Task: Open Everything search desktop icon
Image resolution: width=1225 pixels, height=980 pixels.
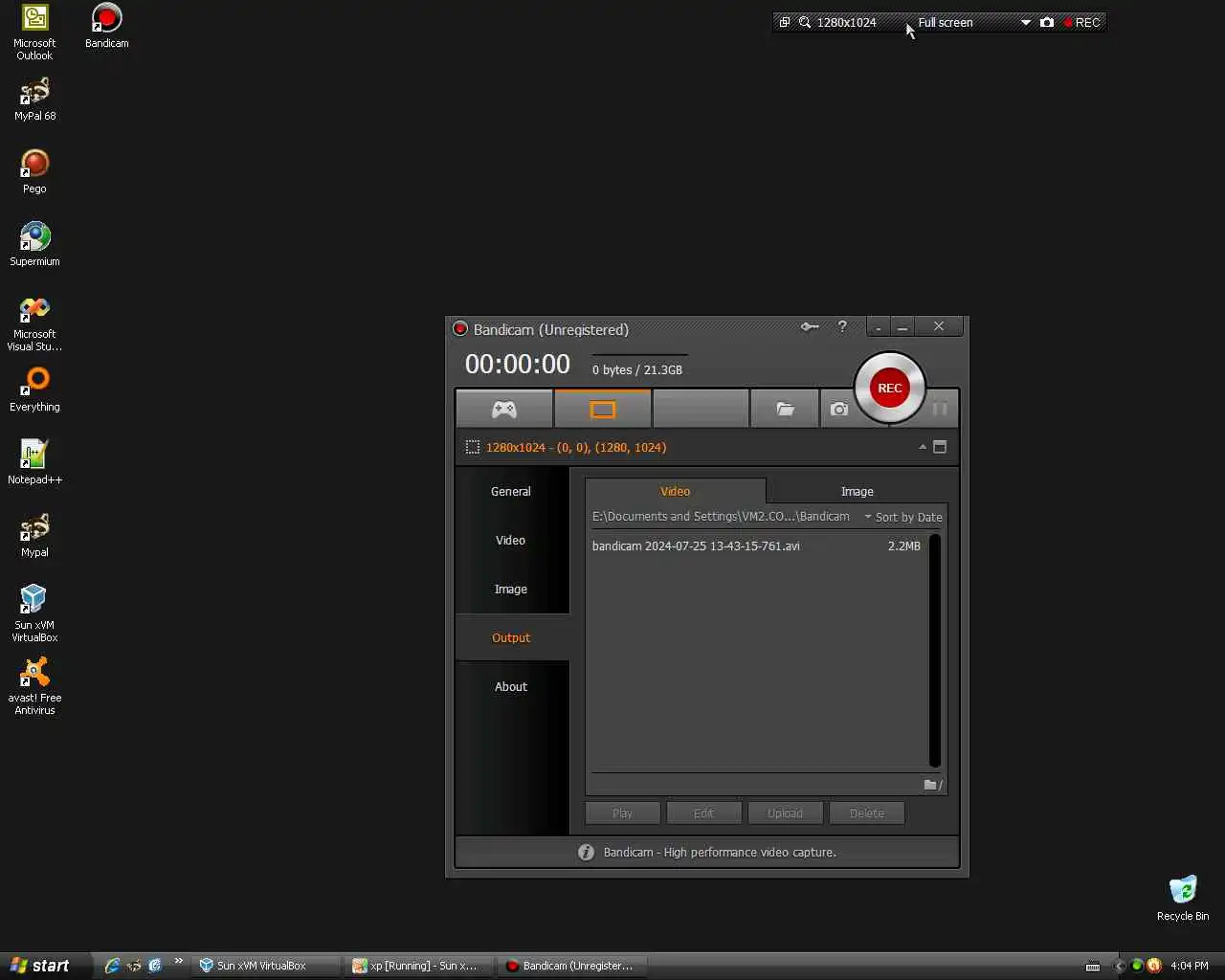Action: coord(34,390)
